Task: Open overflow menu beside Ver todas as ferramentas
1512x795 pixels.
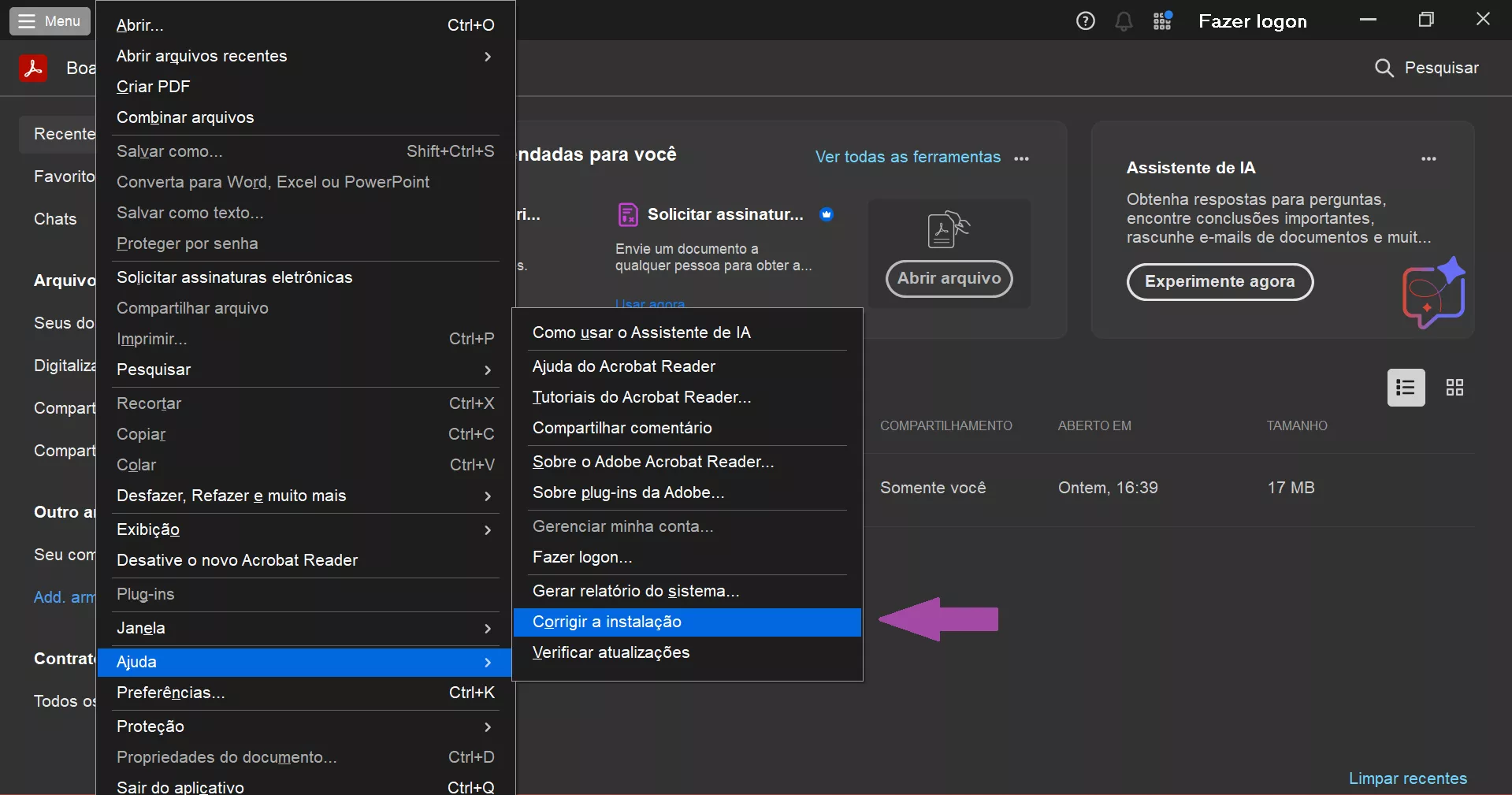Action: pos(1021,158)
